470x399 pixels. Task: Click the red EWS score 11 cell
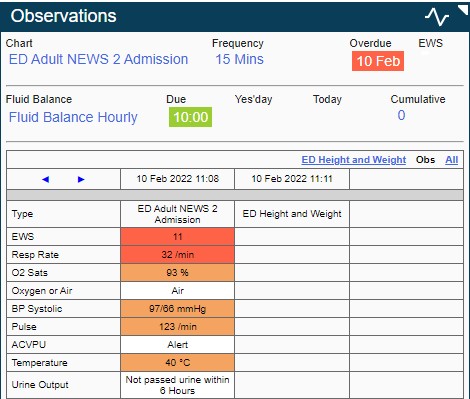click(178, 237)
